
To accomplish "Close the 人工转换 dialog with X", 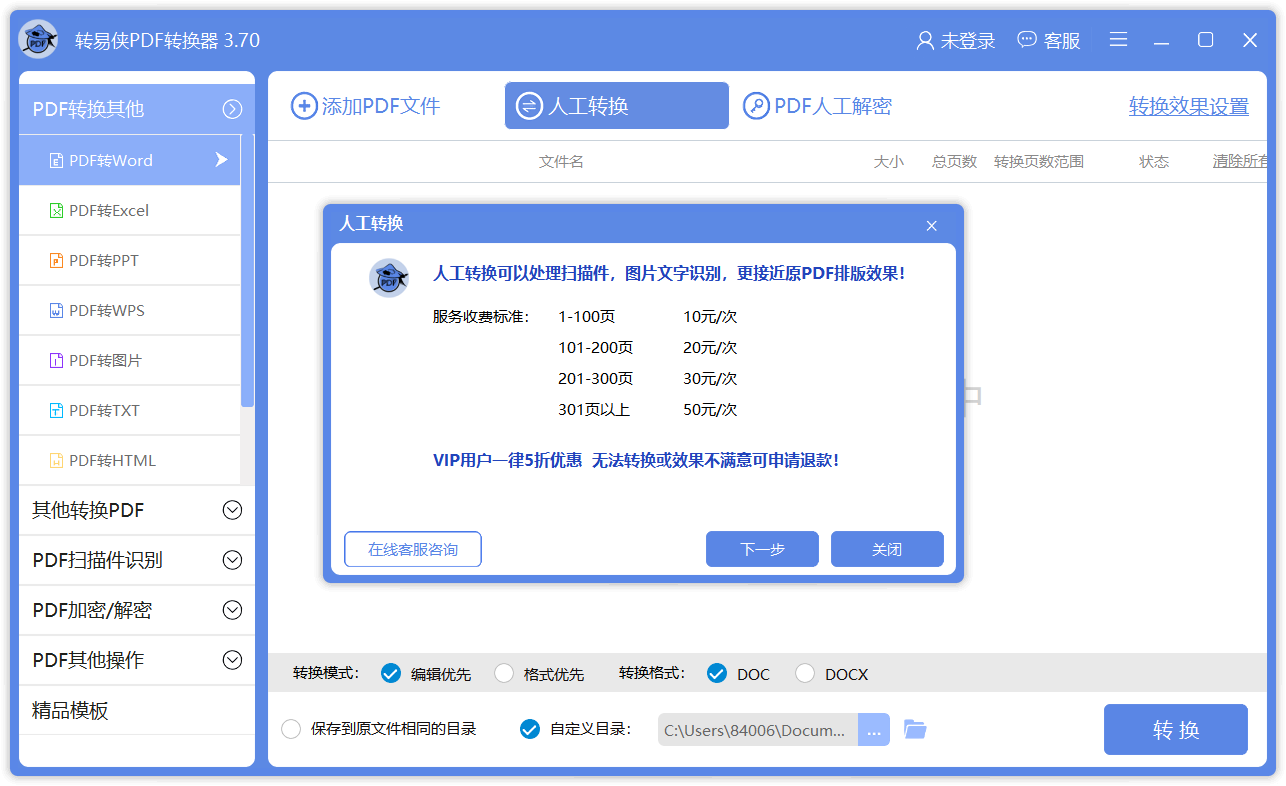I will (x=931, y=226).
